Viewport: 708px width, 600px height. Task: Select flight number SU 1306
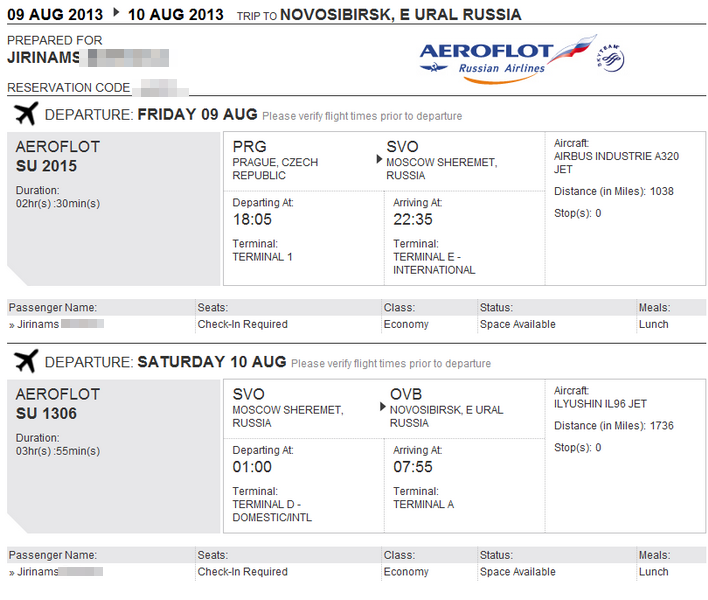(x=47, y=414)
